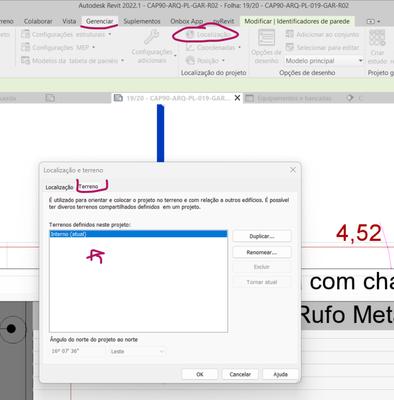Screen dimensions: 394x400
Task: Switch to the Vista ribbon tab
Action: click(69, 21)
